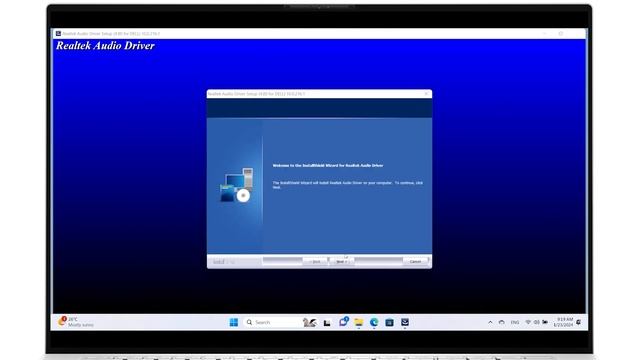Image resolution: width=640 pixels, height=360 pixels.
Task: Launch Microsoft Edge from the taskbar
Action: click(374, 322)
